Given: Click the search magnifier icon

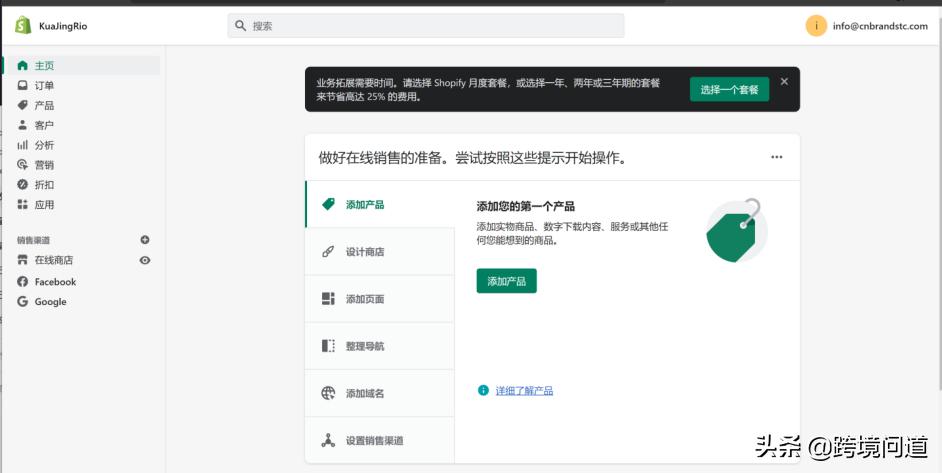Looking at the screenshot, I should (x=240, y=26).
